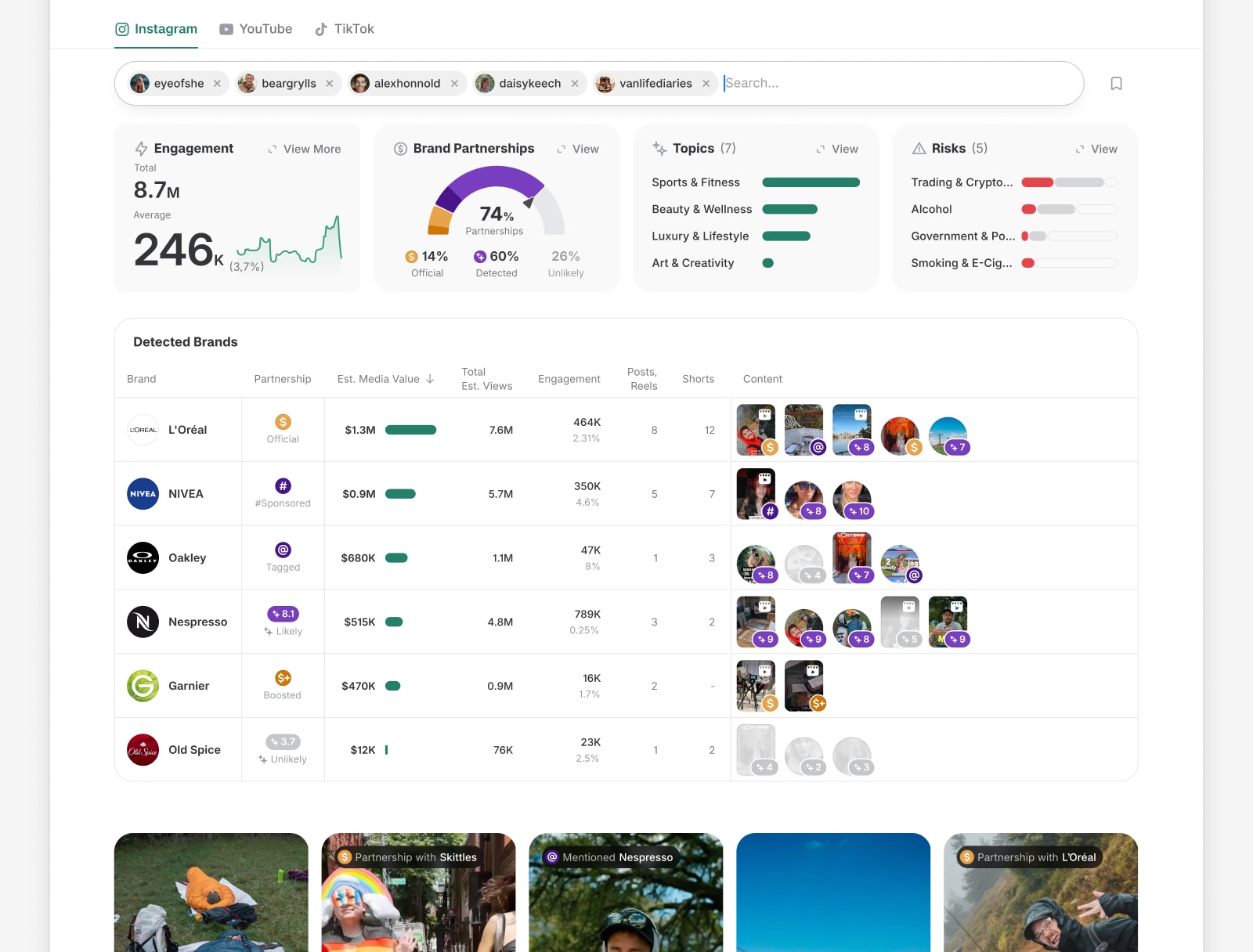
Task: Click the 60% Detected sparkle icon
Action: click(480, 257)
